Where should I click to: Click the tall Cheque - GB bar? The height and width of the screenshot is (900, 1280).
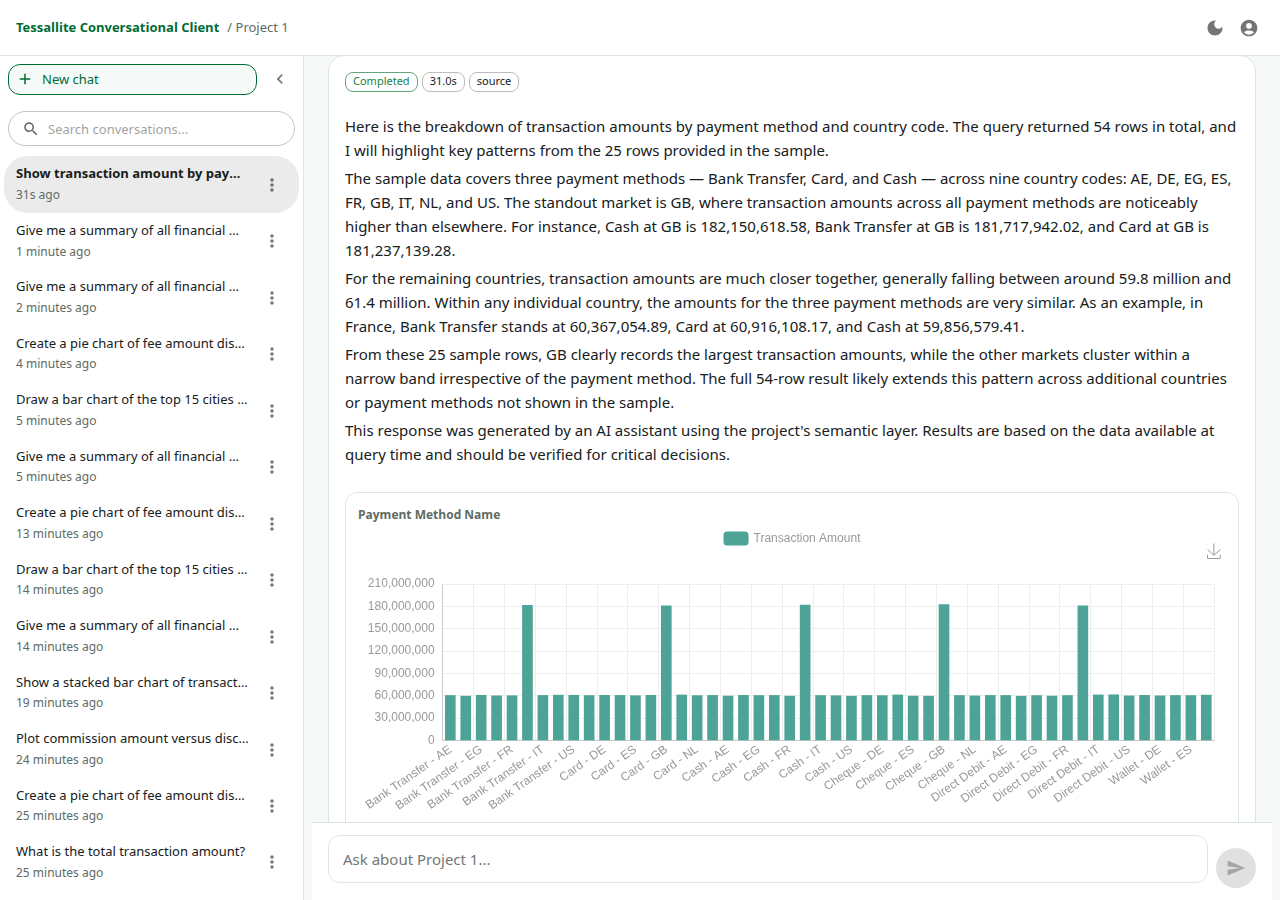click(x=944, y=672)
